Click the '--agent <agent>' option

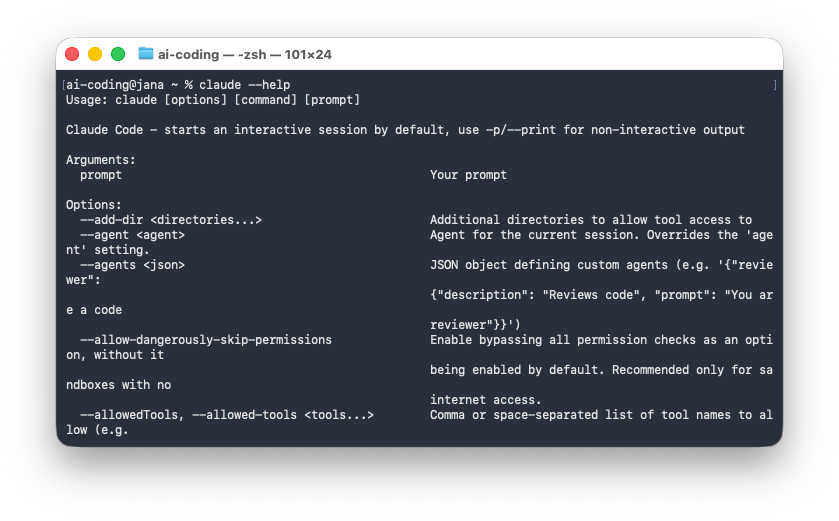pos(132,235)
